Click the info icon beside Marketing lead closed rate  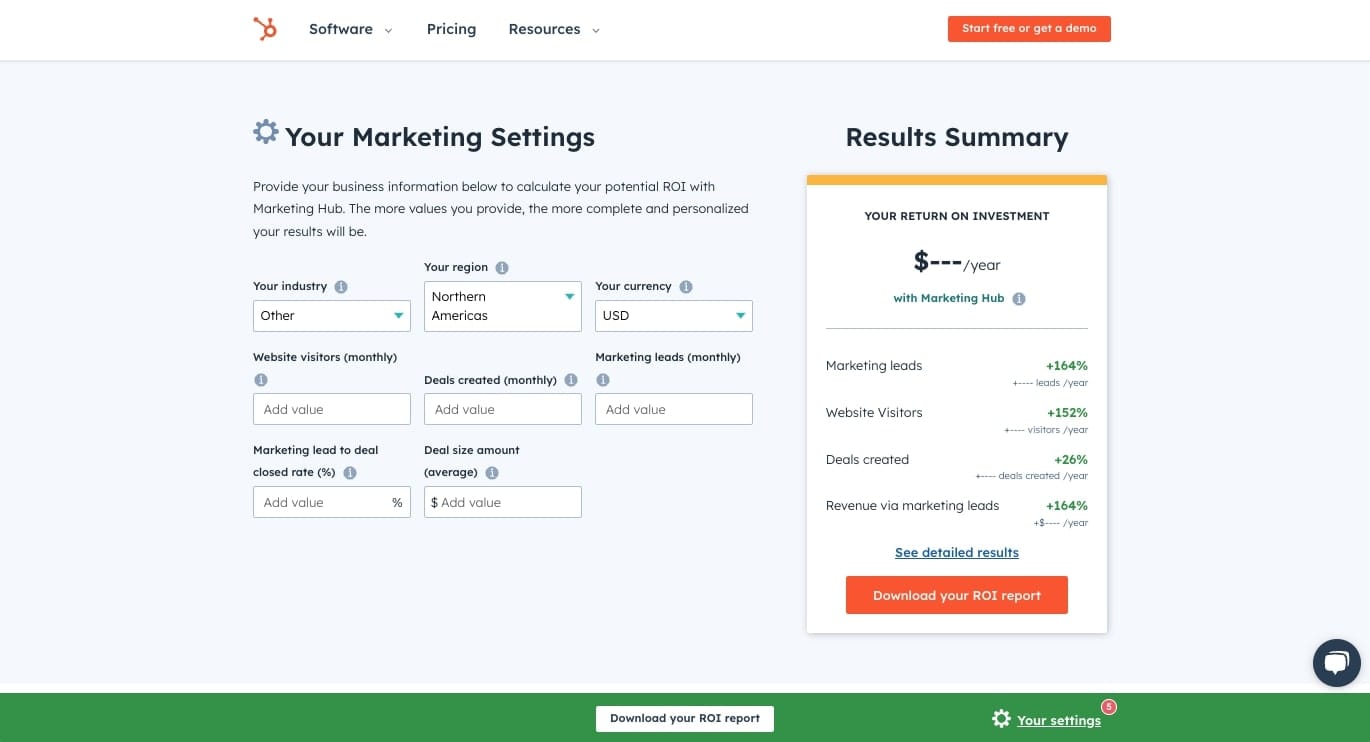click(x=350, y=472)
